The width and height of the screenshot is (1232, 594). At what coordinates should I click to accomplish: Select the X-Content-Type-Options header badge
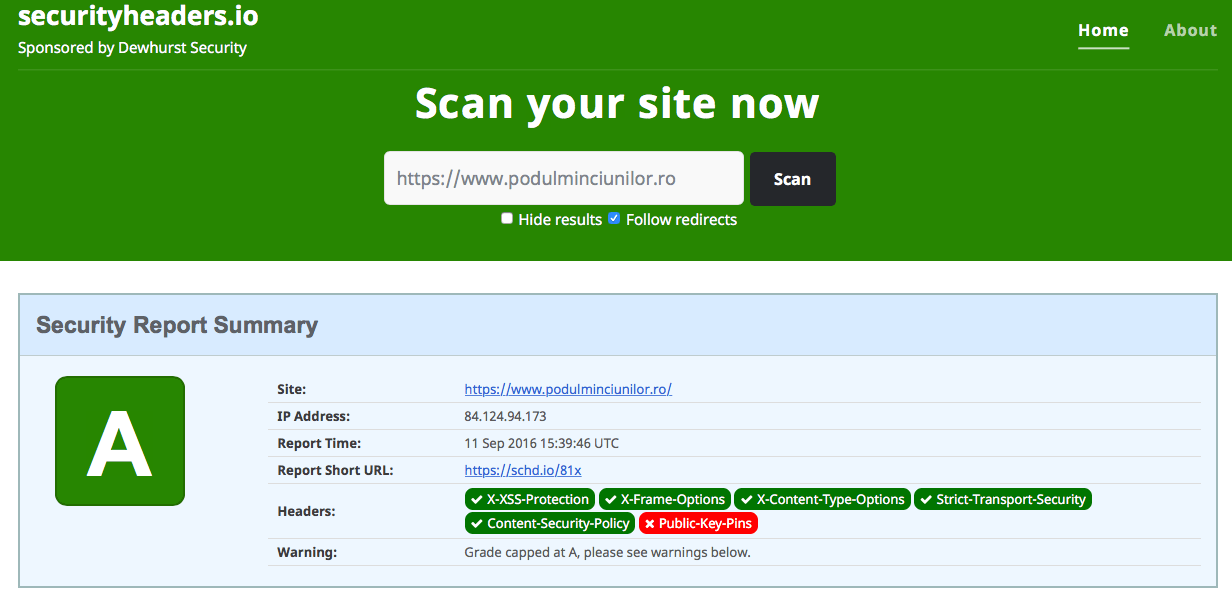(x=822, y=499)
